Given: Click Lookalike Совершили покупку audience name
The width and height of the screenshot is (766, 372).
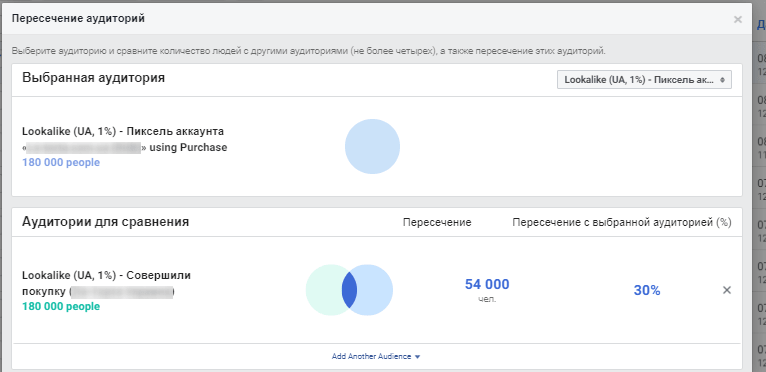Looking at the screenshot, I should [106, 284].
